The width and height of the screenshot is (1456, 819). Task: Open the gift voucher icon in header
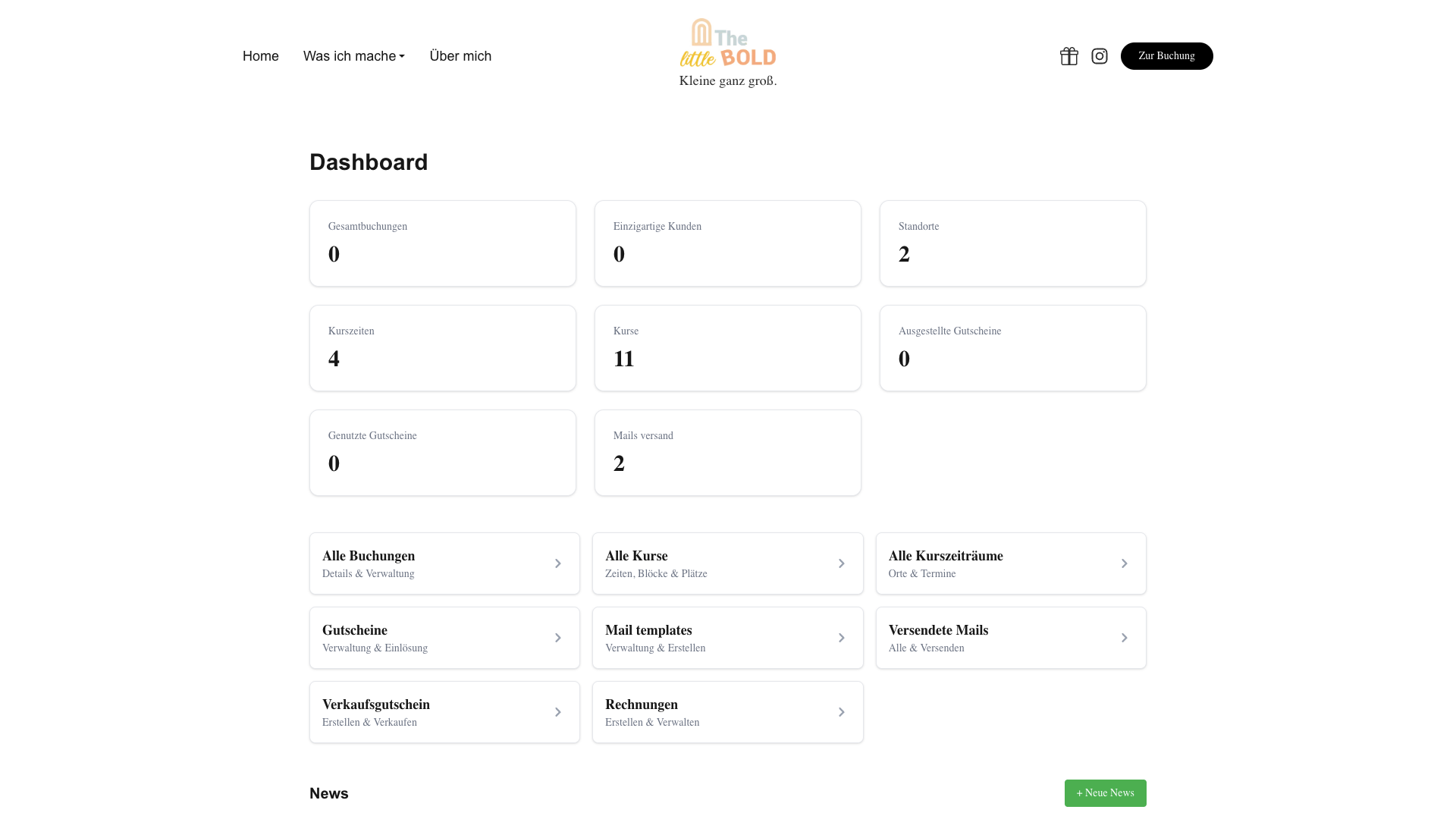point(1069,56)
